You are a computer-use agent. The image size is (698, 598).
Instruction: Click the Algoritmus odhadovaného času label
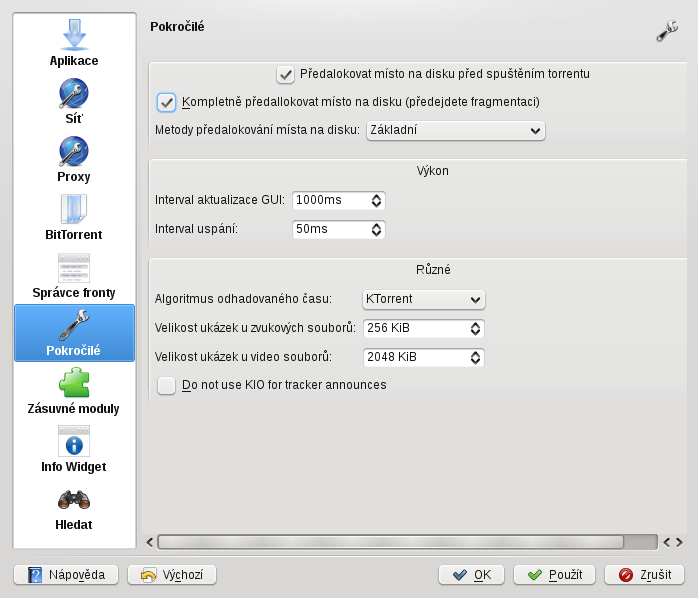pyautogui.click(x=243, y=299)
